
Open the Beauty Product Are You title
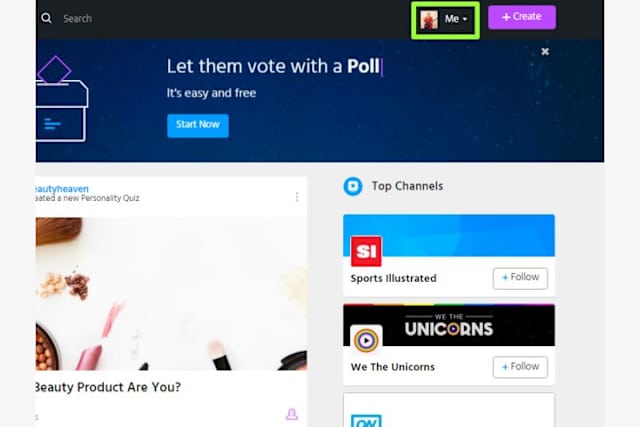pyautogui.click(x=108, y=387)
